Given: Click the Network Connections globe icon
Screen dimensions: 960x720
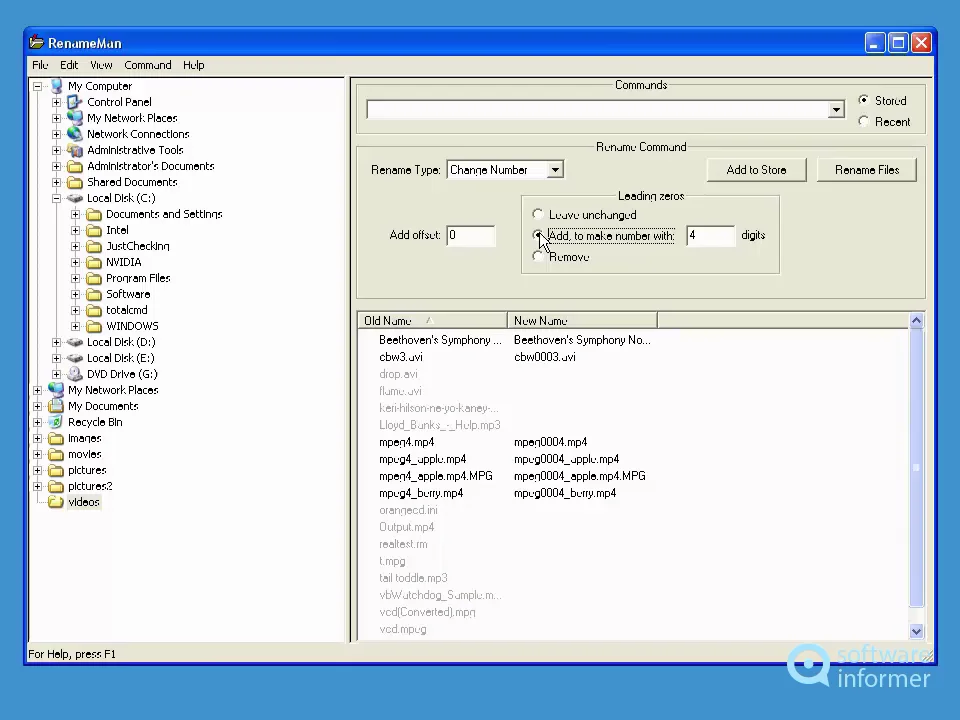Looking at the screenshot, I should [75, 134].
